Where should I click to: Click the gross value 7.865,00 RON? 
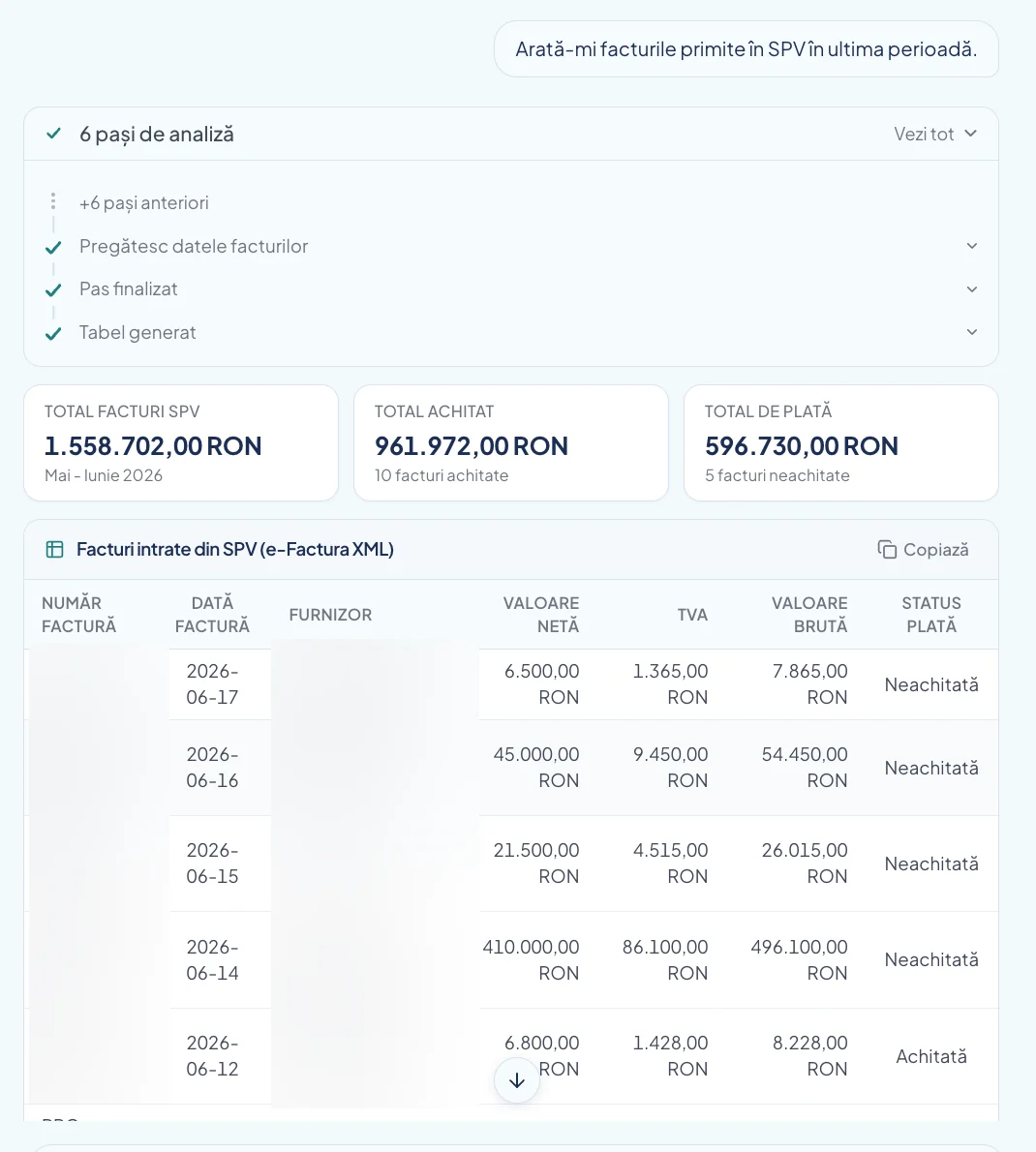pos(809,684)
